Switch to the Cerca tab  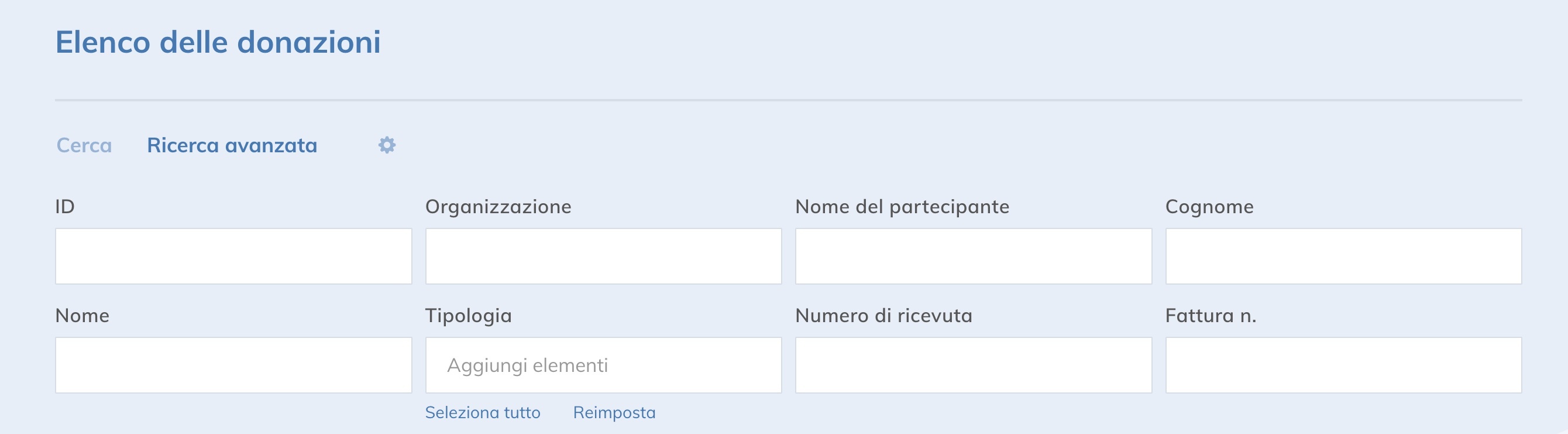click(x=84, y=145)
